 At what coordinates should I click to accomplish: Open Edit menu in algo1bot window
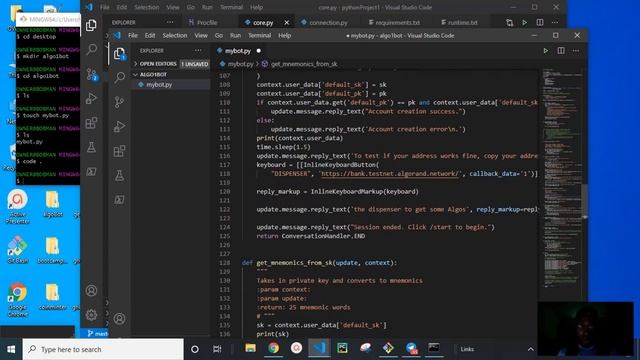click(x=150, y=36)
